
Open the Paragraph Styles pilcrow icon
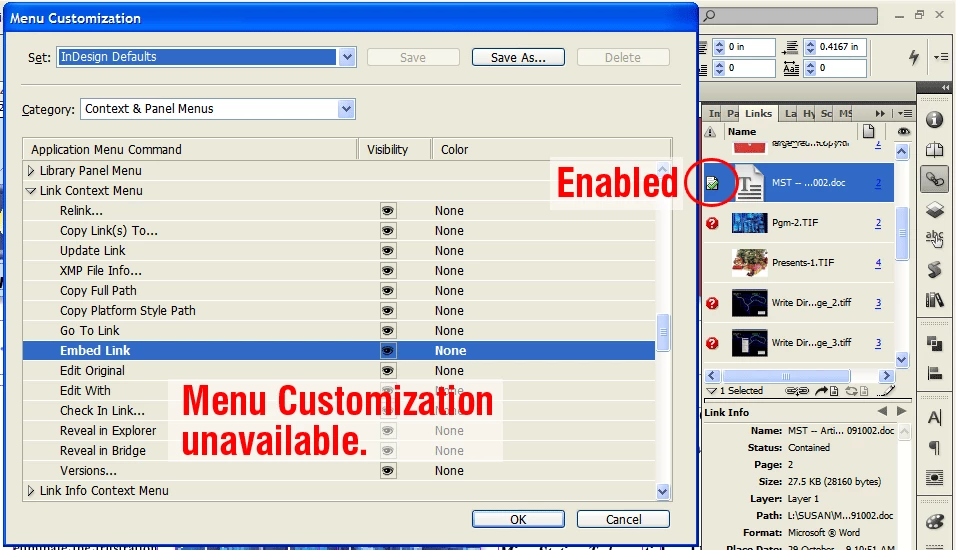click(934, 448)
